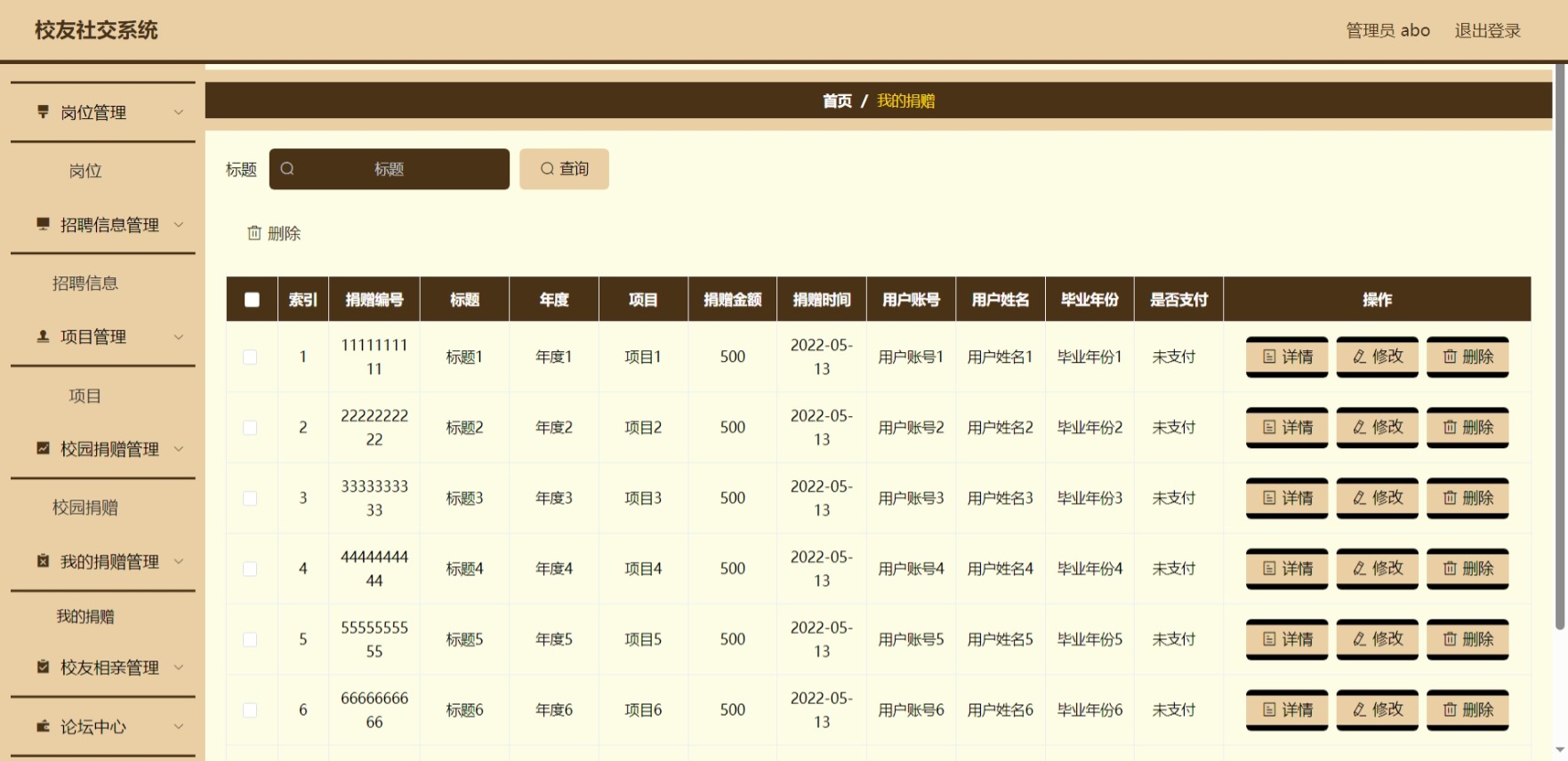Image resolution: width=1568 pixels, height=761 pixels.
Task: Open 详情 for row 标题5
Action: (1287, 639)
